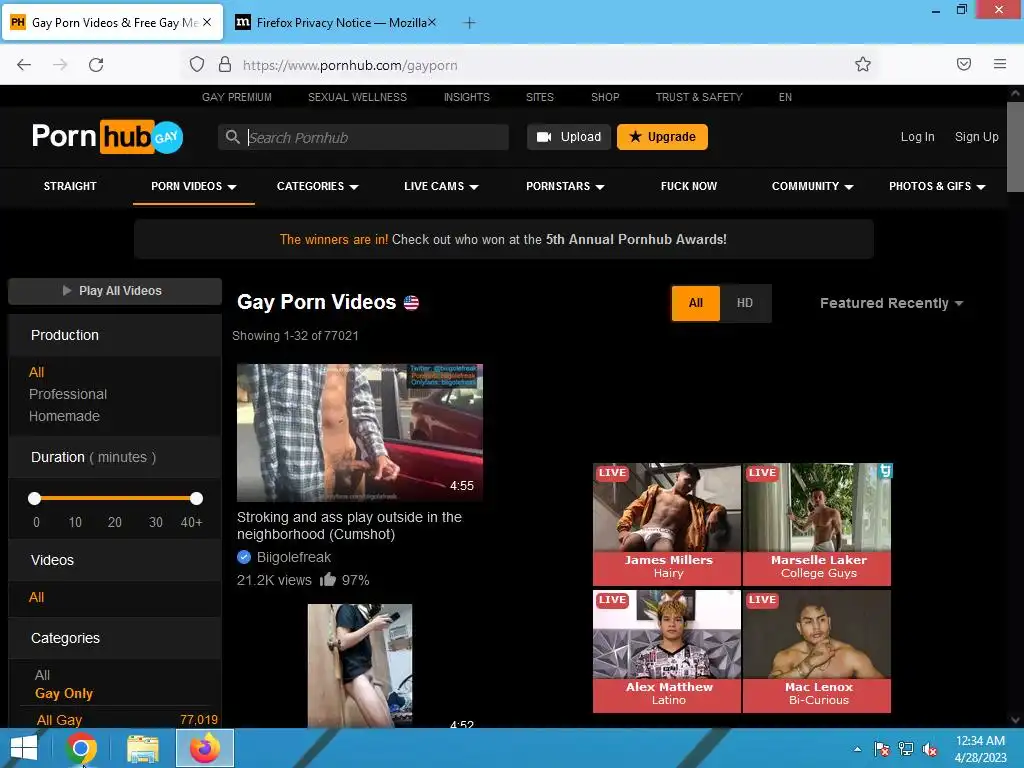Click the US flag icon beside the heading
This screenshot has height=768, width=1024.
pos(411,302)
